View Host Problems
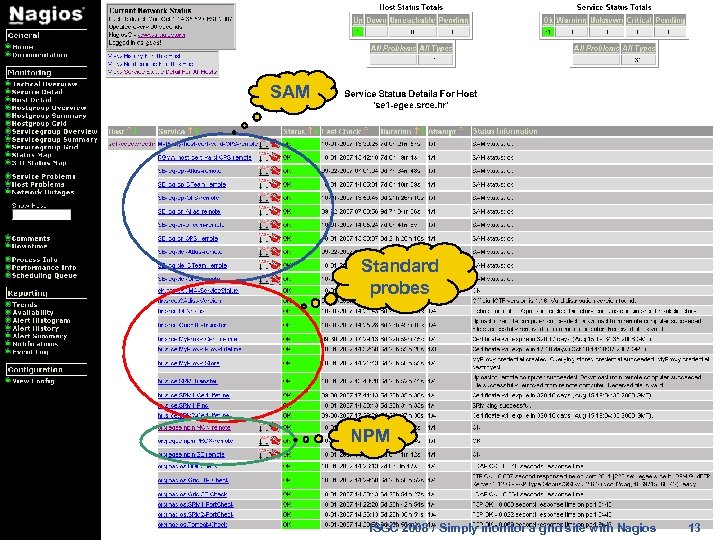This screenshot has height=540, width=720. tap(38, 184)
